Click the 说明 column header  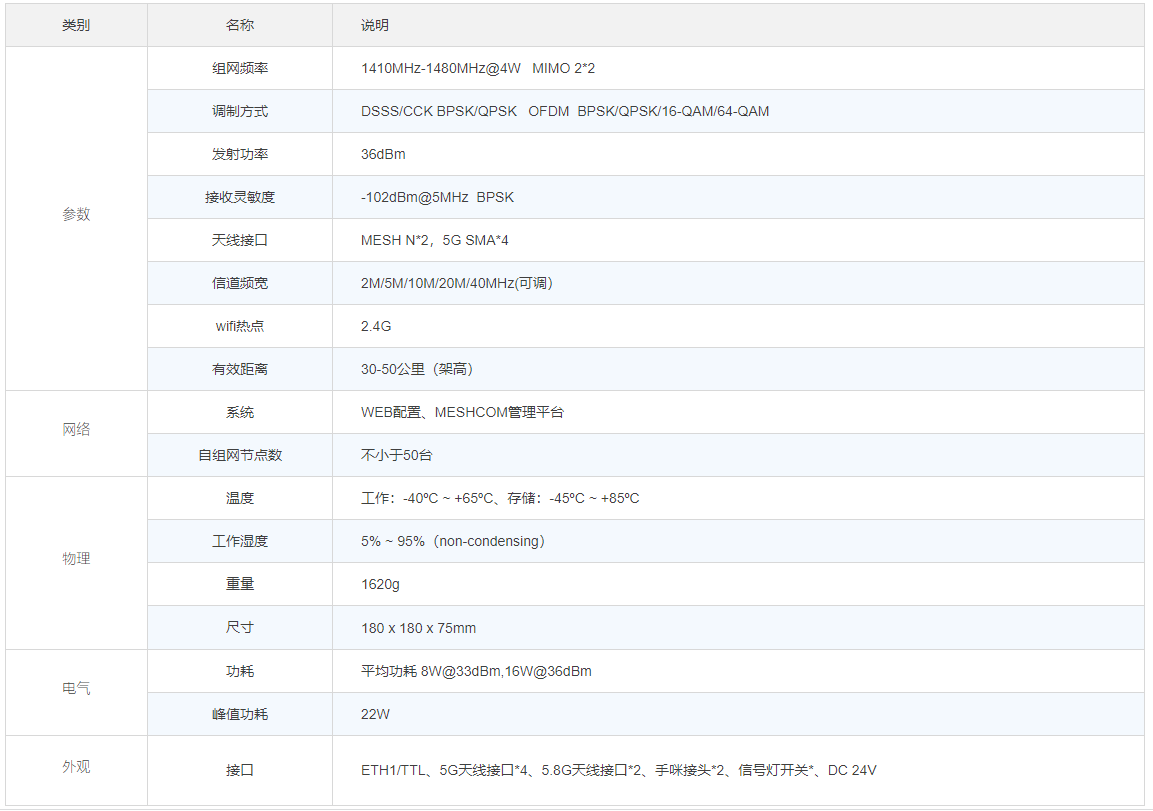pyautogui.click(x=375, y=25)
